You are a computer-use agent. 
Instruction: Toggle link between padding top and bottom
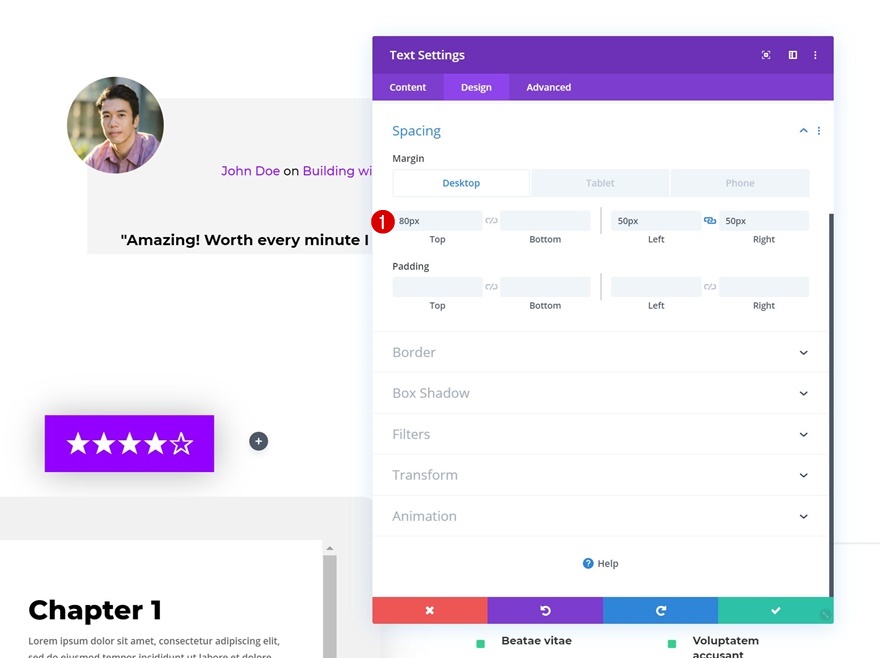coord(491,287)
